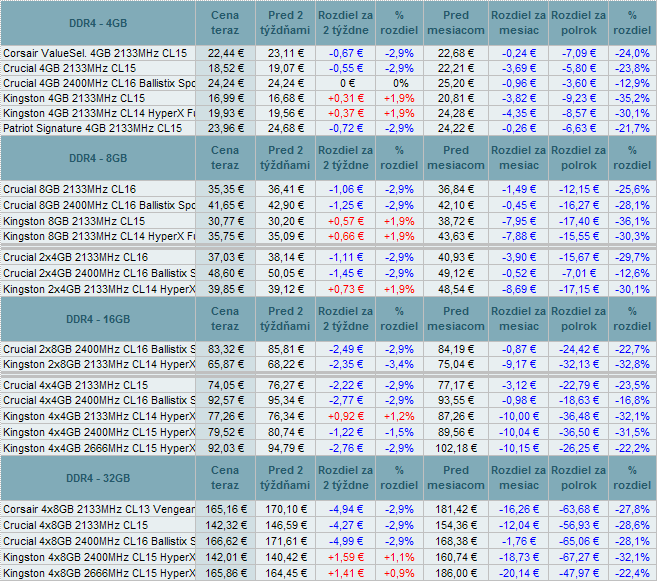
Task: Click the '-63,68 €' half-year difference cell
Action: coord(579,509)
